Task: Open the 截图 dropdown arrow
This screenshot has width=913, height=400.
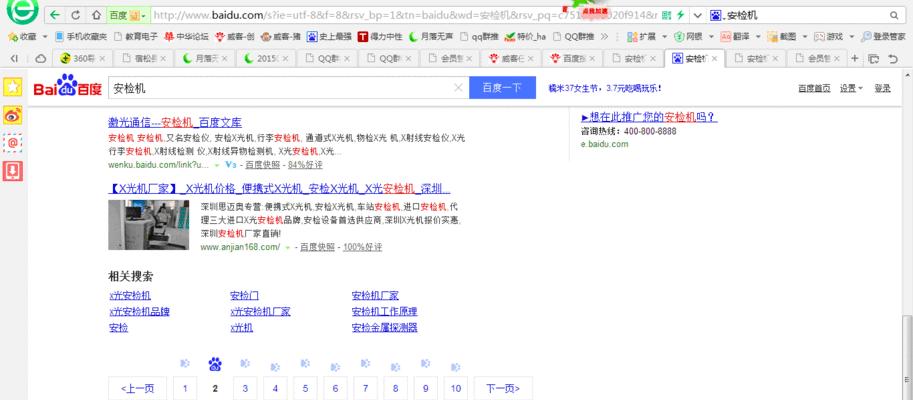Action: 804,36
